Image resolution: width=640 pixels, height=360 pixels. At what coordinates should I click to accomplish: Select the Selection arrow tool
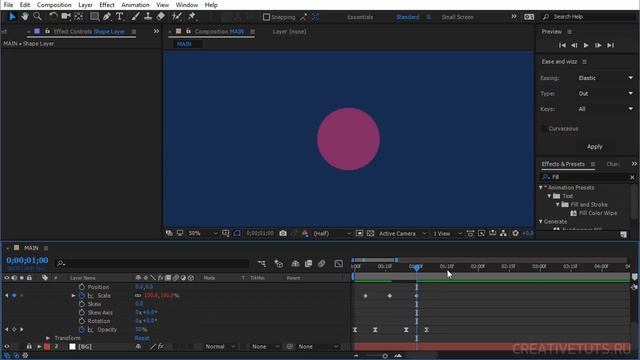tap(12, 16)
